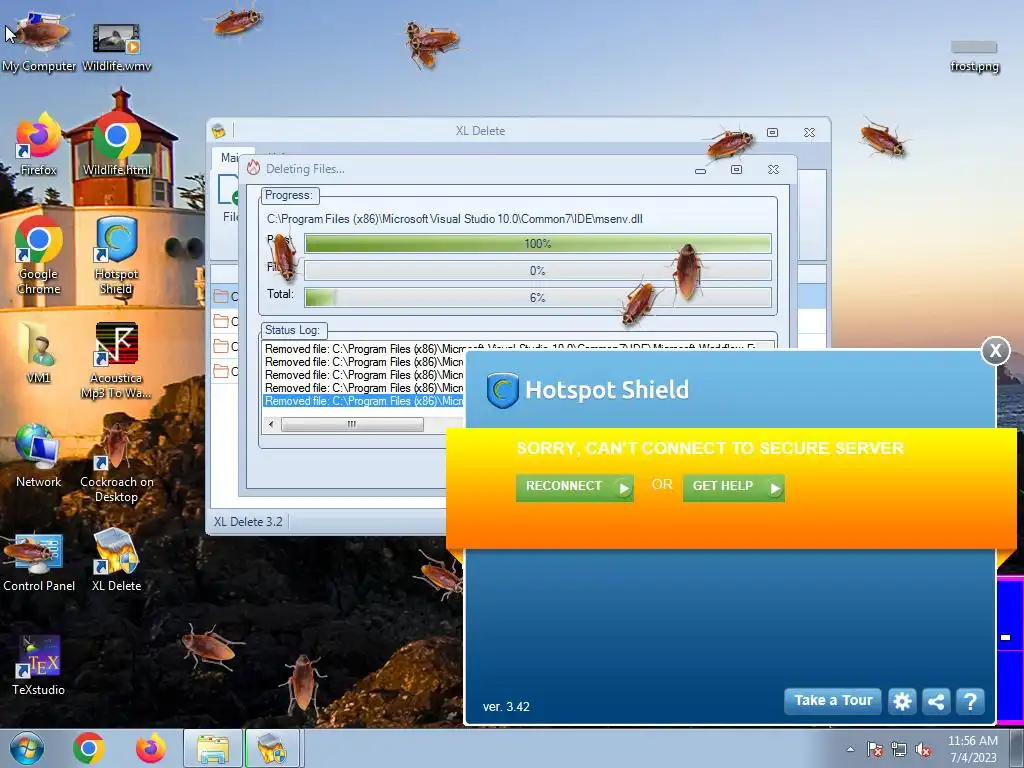Open clock showing 11:56 AM
Screen dimensions: 1024x768
point(973,748)
